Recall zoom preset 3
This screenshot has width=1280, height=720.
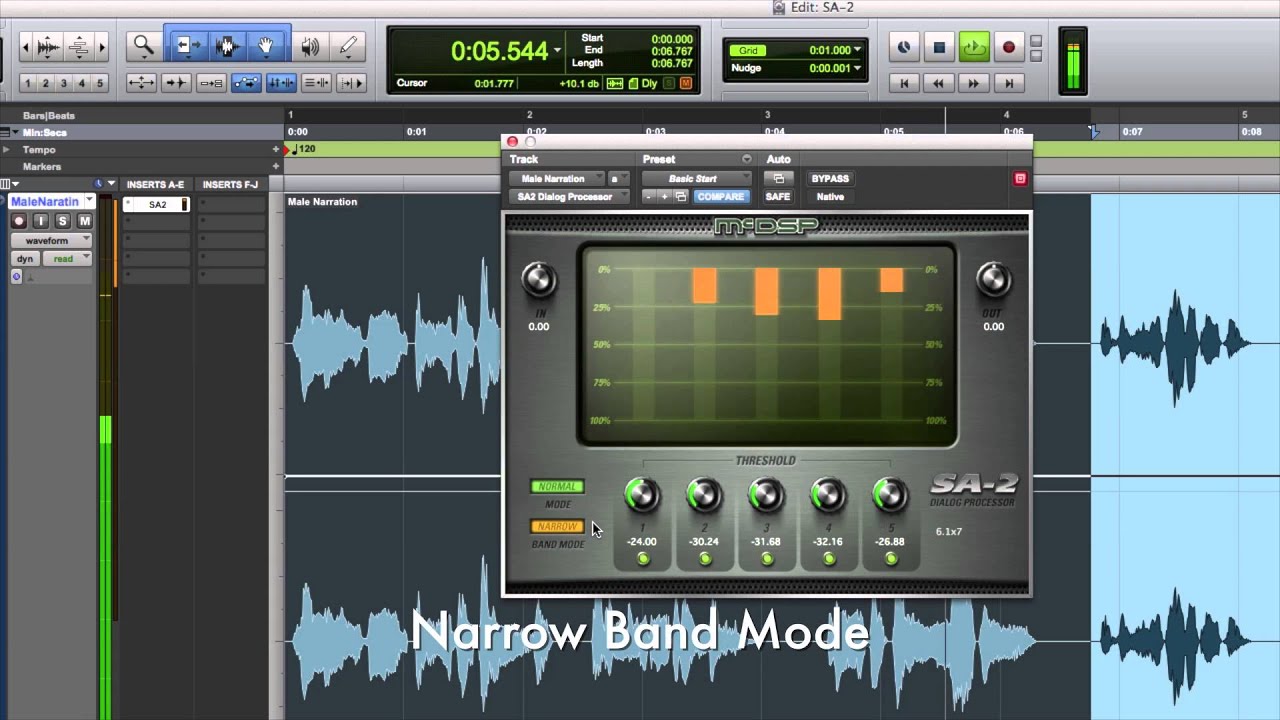pos(64,83)
